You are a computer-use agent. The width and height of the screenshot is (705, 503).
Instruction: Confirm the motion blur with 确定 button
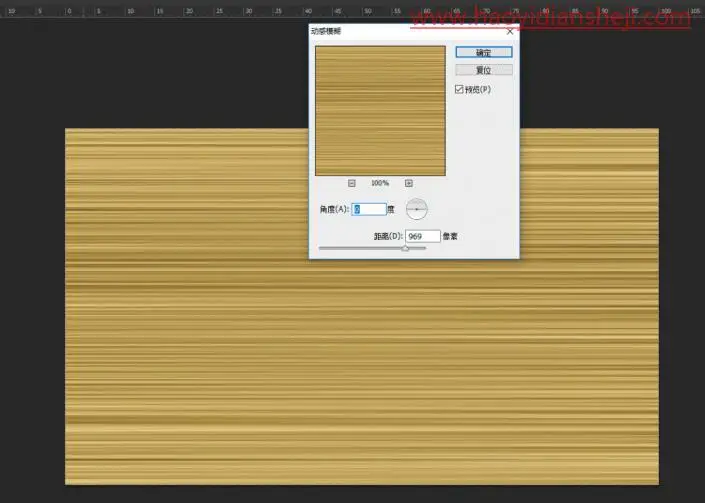(483, 53)
